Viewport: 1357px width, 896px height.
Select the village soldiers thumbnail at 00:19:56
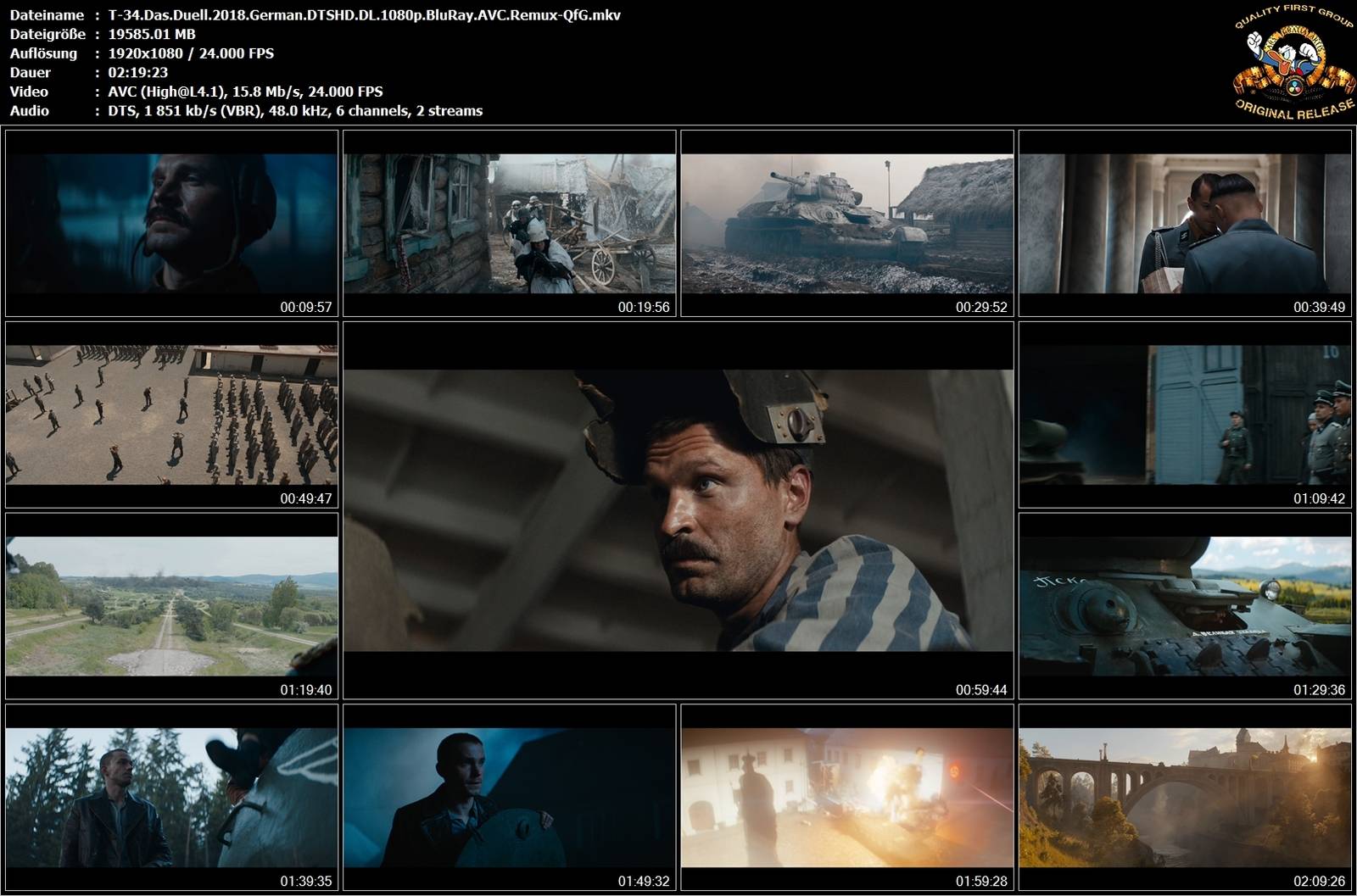pos(509,224)
